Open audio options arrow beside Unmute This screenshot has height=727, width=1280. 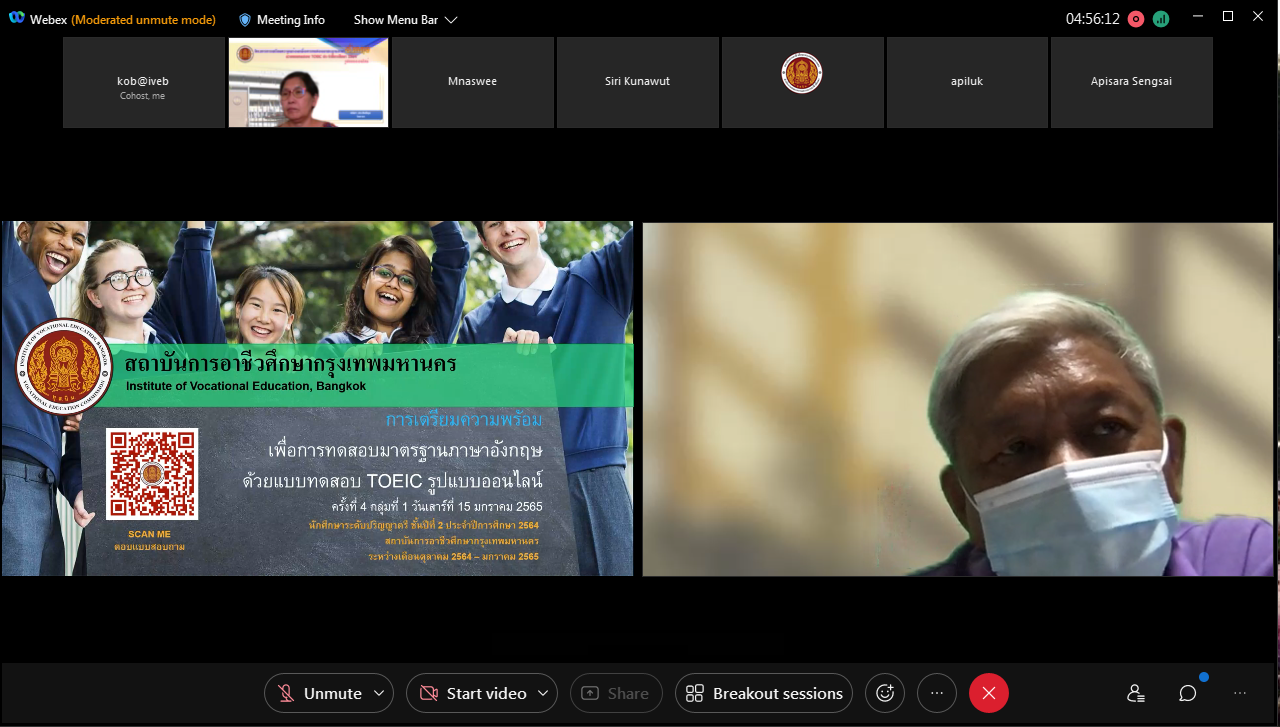click(x=378, y=693)
